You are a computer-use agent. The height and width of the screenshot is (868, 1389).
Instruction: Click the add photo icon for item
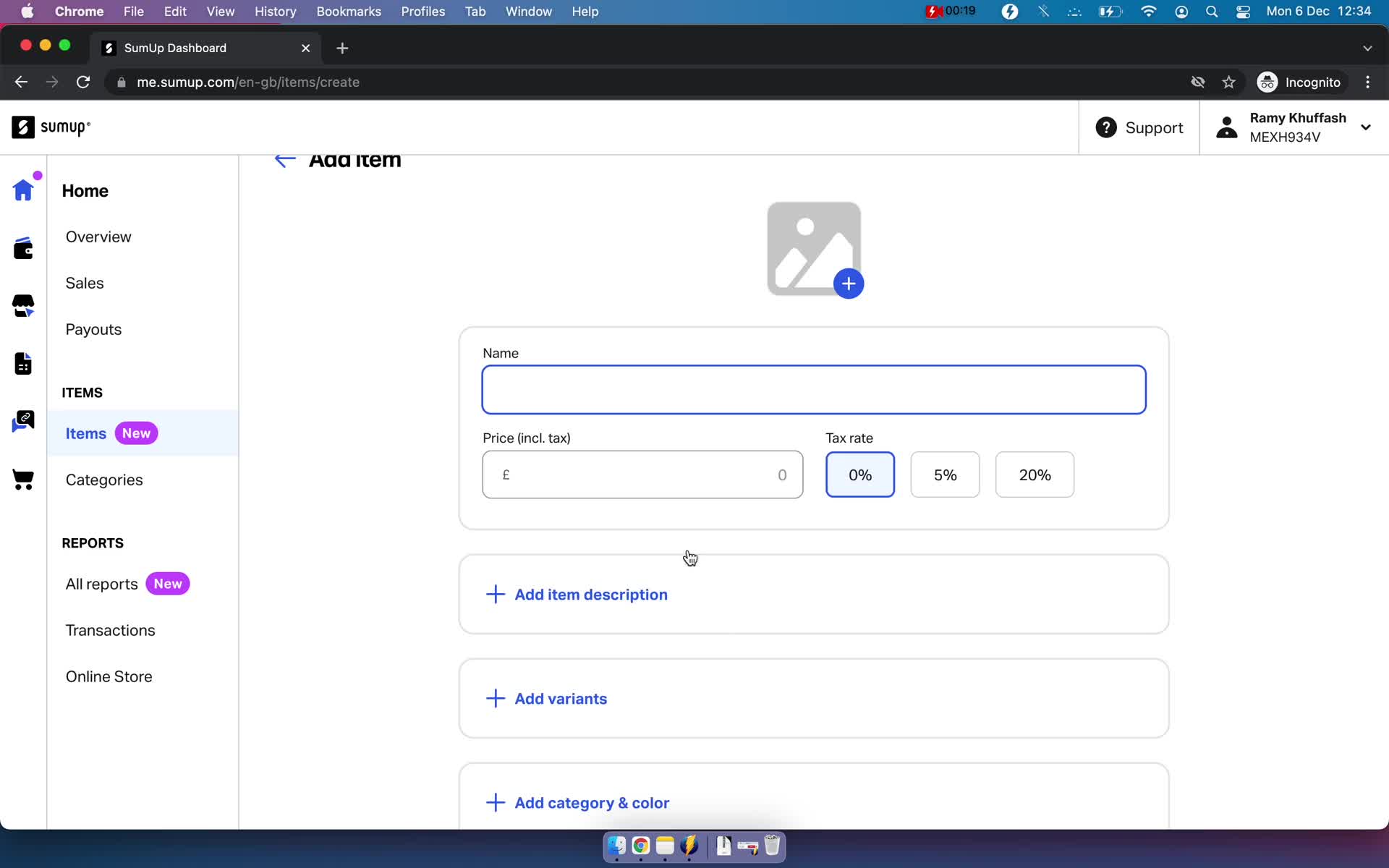point(848,284)
